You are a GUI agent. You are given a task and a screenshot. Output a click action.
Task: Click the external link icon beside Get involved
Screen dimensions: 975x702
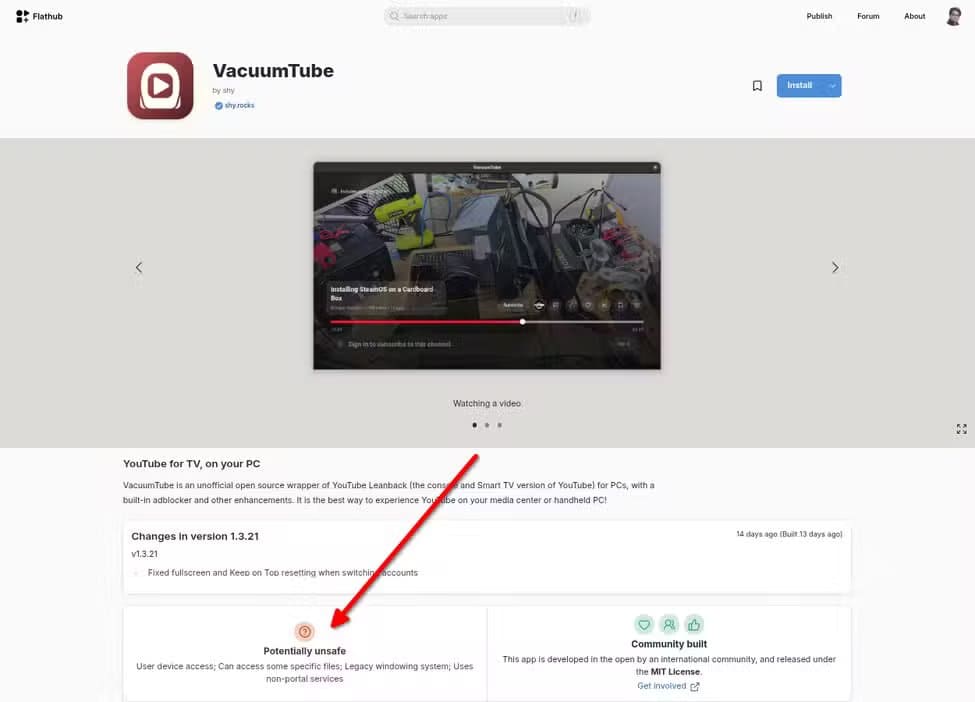click(693, 685)
